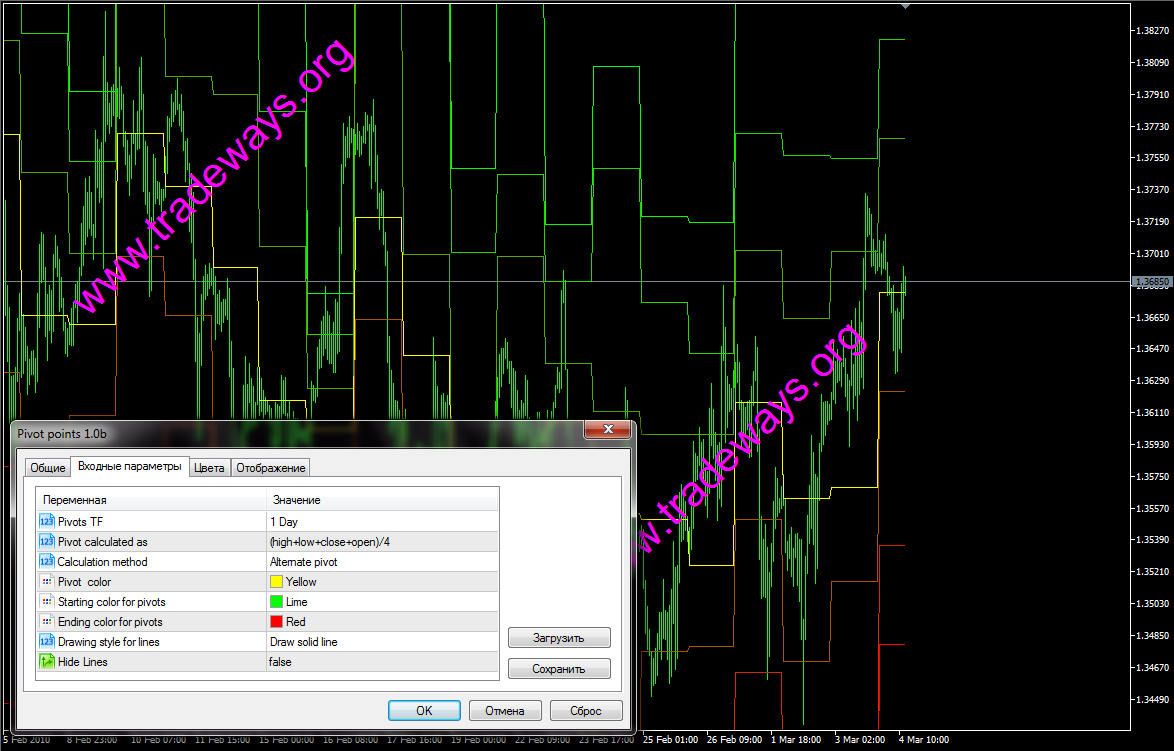Viewport: 1174px width, 751px height.
Task: Click the Lime starting color swatch
Action: [276, 601]
